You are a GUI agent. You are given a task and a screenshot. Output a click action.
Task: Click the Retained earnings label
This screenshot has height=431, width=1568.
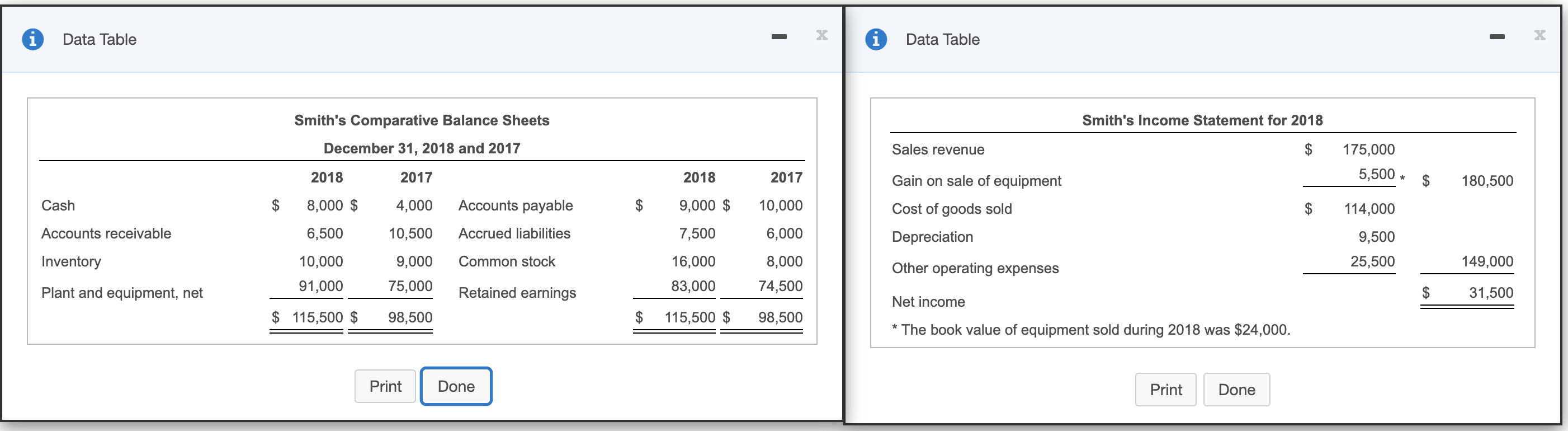[x=517, y=293]
